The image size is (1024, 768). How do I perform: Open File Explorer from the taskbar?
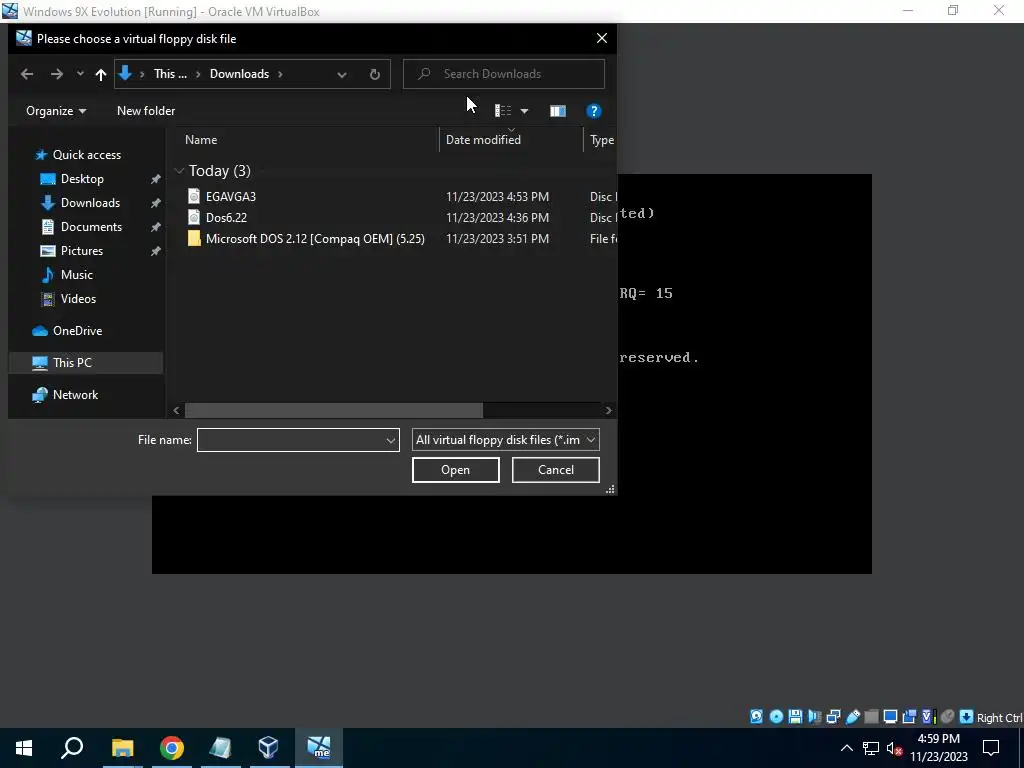[x=122, y=748]
